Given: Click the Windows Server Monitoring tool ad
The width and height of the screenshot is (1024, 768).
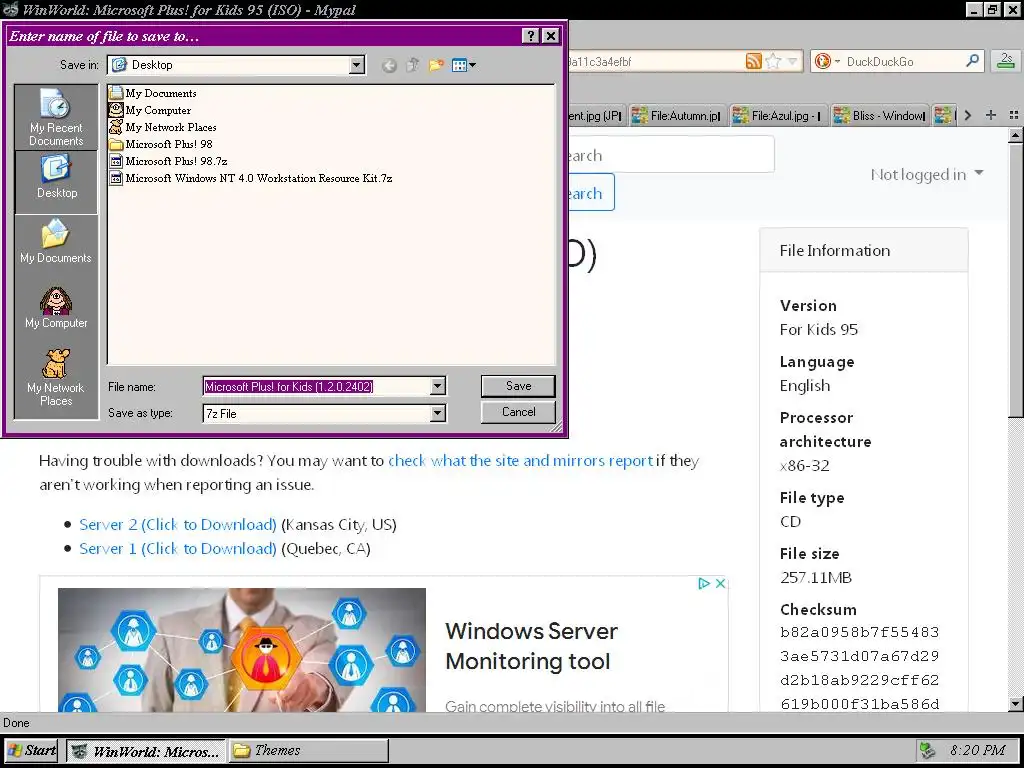Looking at the screenshot, I should [383, 645].
